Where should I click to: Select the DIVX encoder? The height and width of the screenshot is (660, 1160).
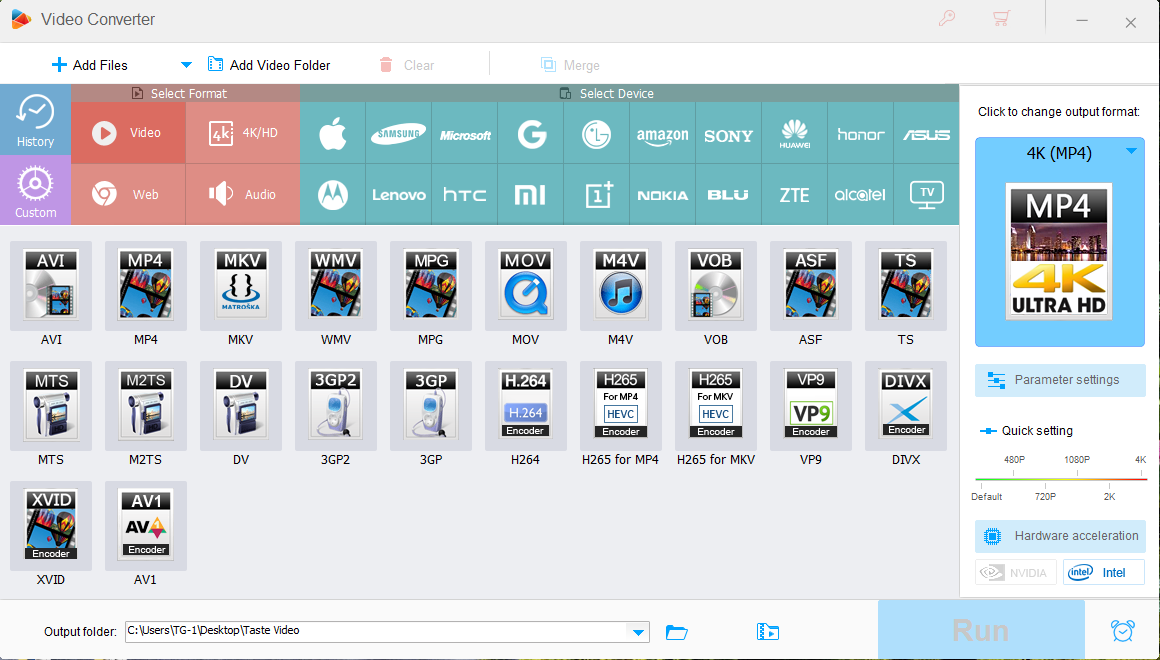[906, 405]
